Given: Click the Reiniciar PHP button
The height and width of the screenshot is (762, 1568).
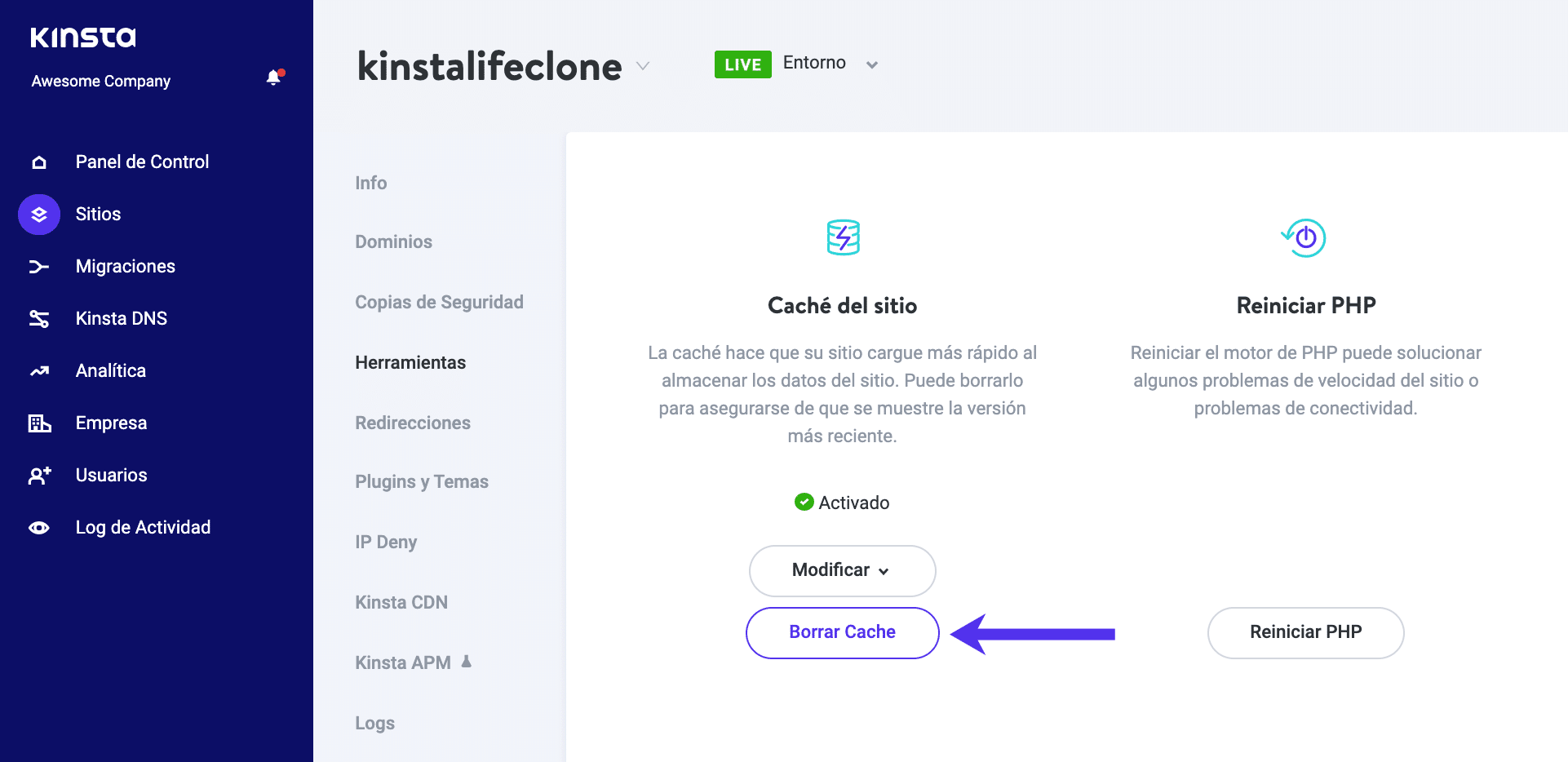Looking at the screenshot, I should click(1305, 632).
